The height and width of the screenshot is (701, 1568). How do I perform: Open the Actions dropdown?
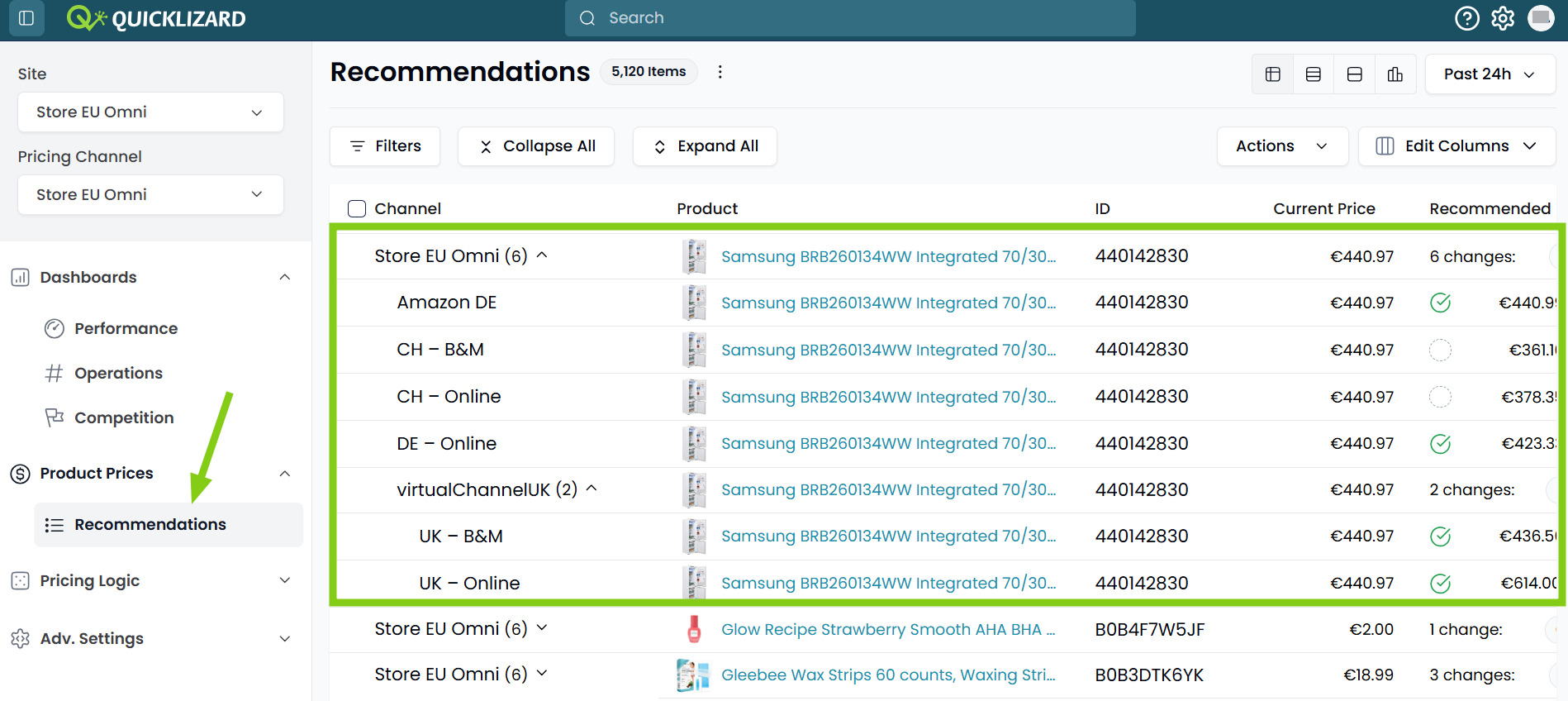pyautogui.click(x=1282, y=146)
